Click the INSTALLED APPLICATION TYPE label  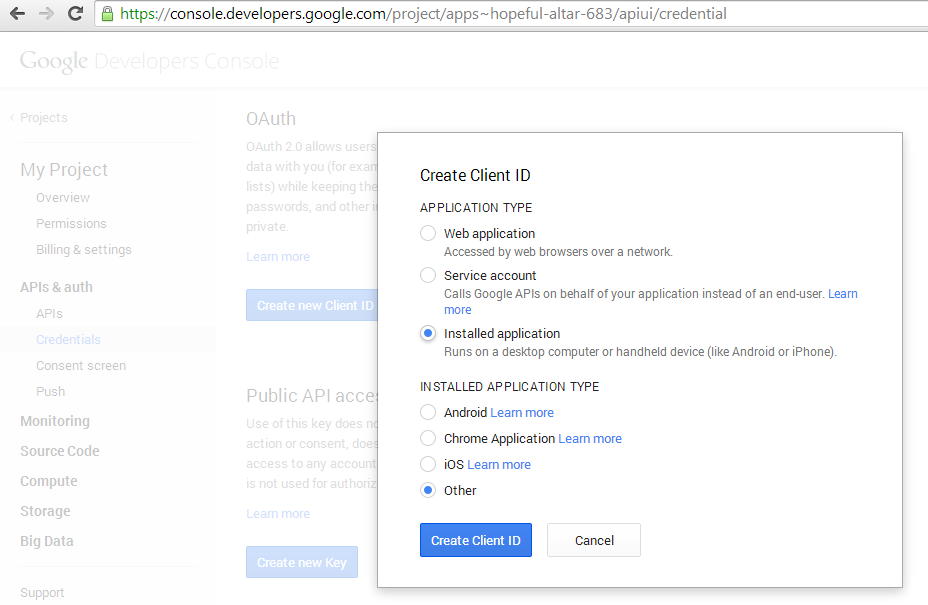point(510,387)
